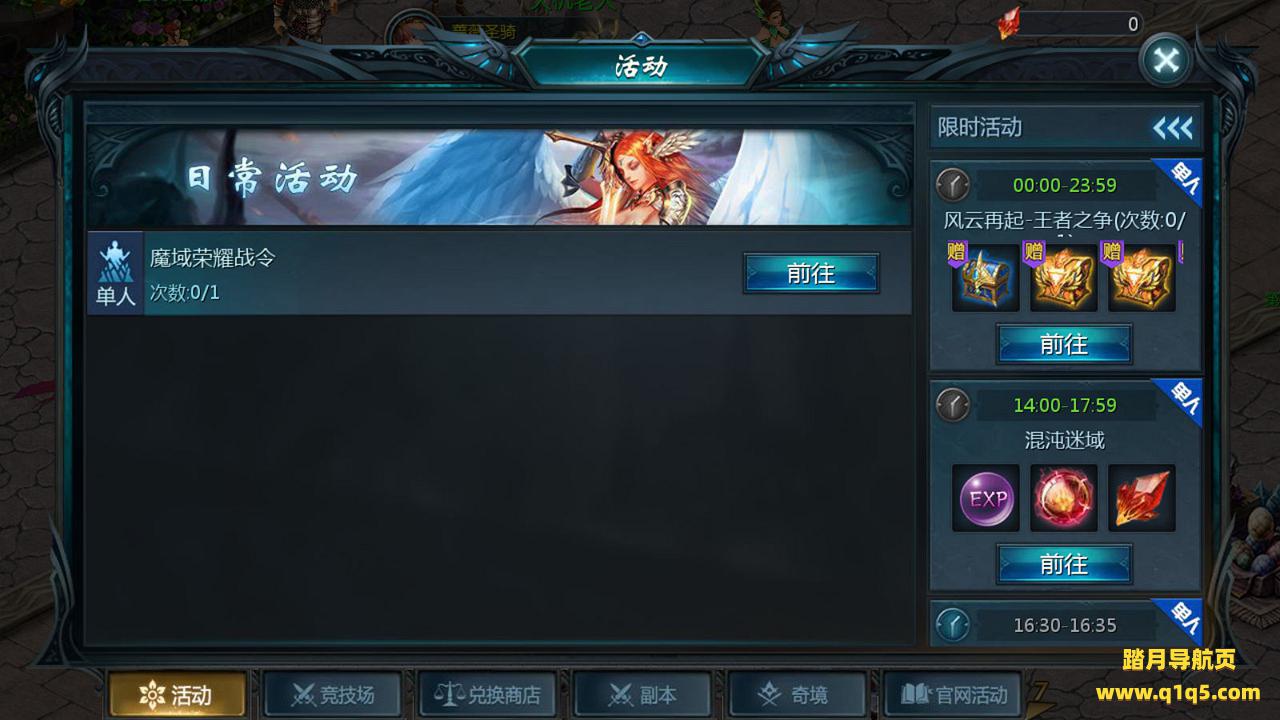The height and width of the screenshot is (720, 1280).
Task: Open the 官网活动 tab
Action: click(953, 694)
